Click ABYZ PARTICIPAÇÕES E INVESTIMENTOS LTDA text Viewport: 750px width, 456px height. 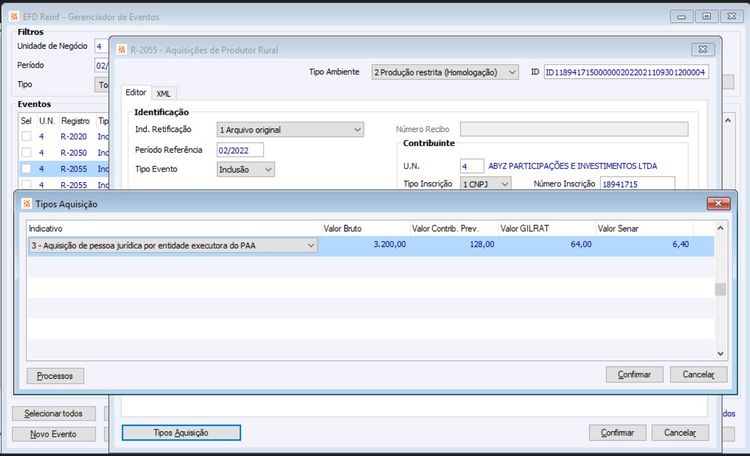[573, 166]
